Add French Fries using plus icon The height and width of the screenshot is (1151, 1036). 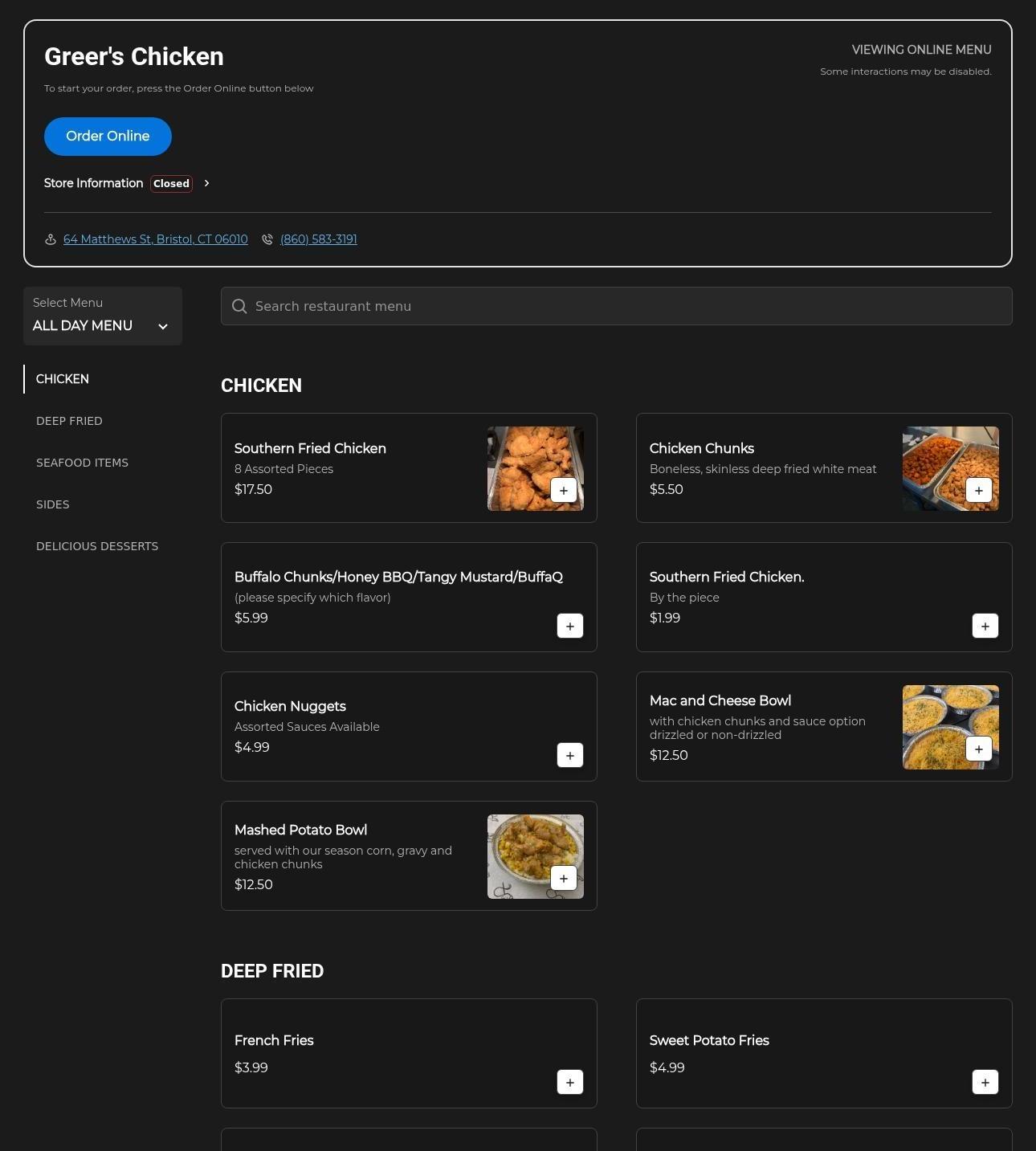(570, 1082)
